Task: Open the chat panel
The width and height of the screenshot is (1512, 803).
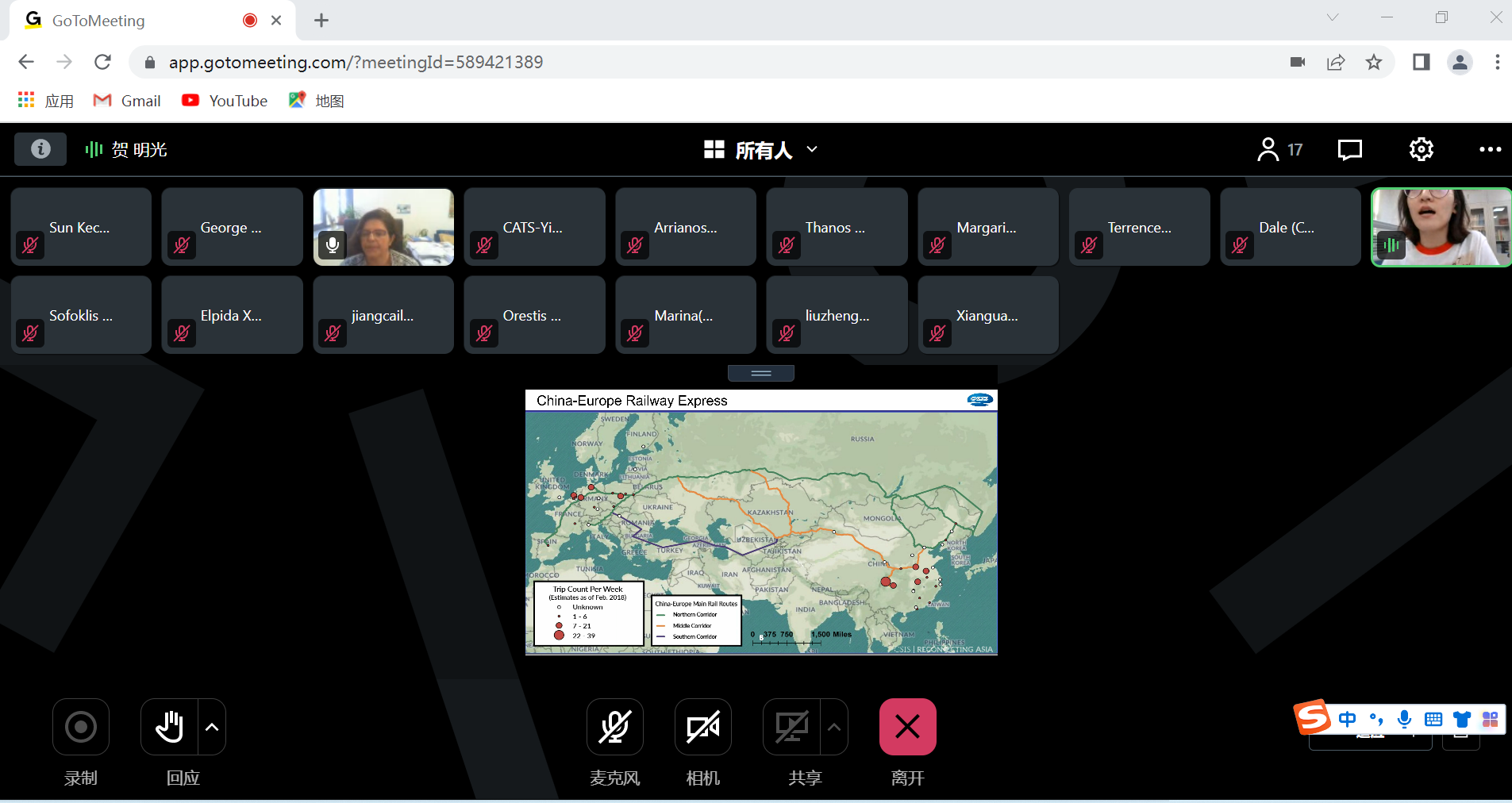Action: (1349, 149)
